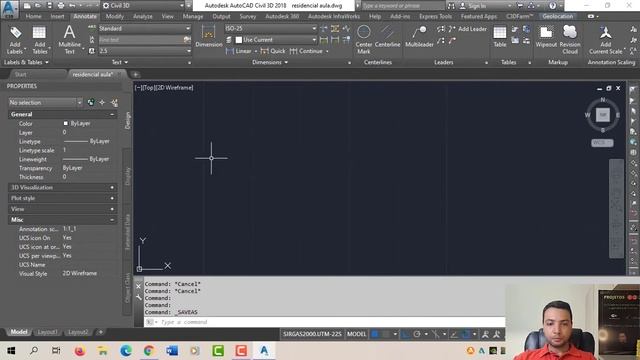Click the Multileader tool
Screen dimensions: 640x360
[419, 37]
